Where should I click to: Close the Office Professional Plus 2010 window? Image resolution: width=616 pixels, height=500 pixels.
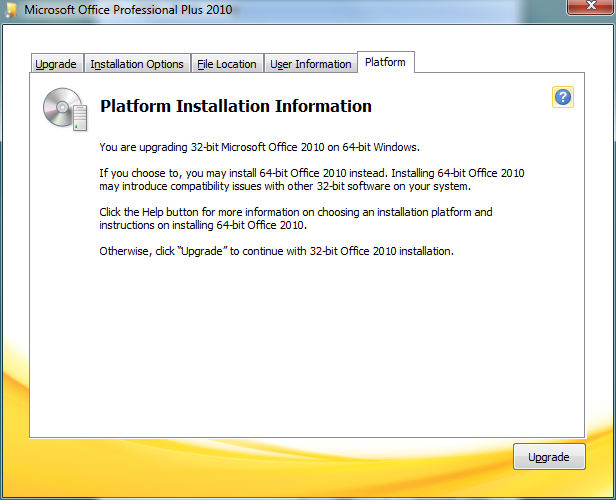(591, 6)
